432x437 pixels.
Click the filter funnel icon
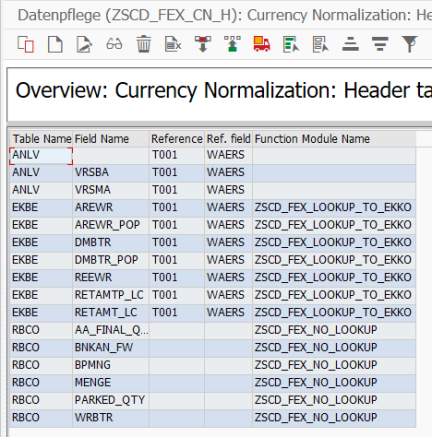tap(409, 44)
